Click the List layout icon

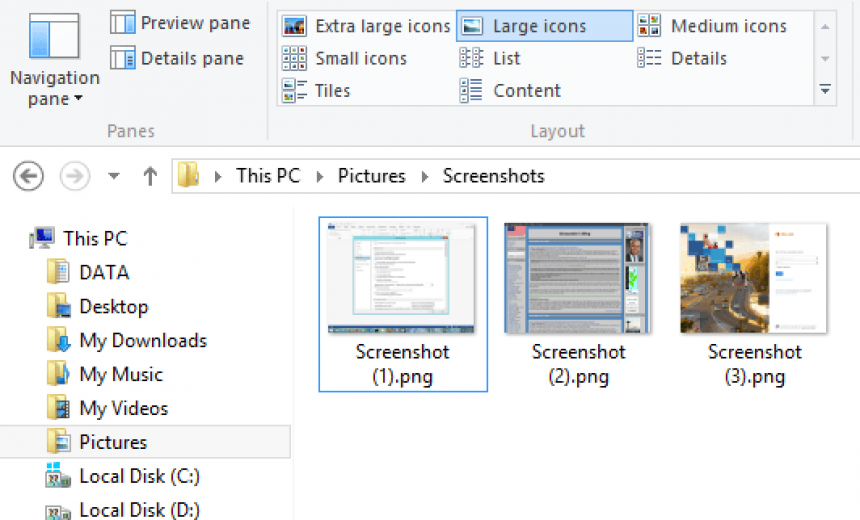pyautogui.click(x=471, y=58)
